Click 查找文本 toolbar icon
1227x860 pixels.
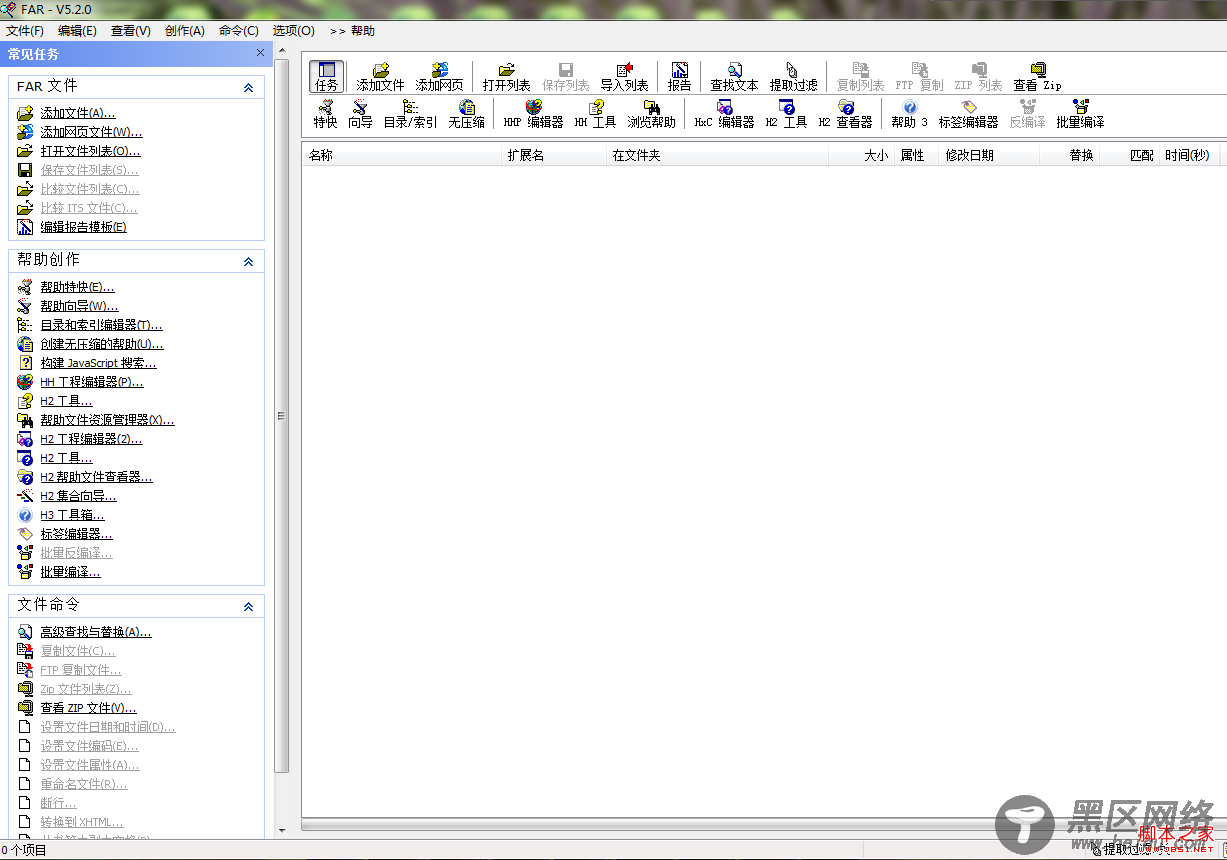[735, 77]
